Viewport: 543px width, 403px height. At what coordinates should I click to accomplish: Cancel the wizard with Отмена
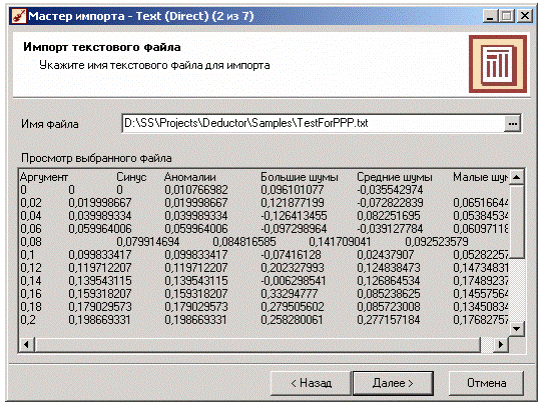tap(486, 383)
